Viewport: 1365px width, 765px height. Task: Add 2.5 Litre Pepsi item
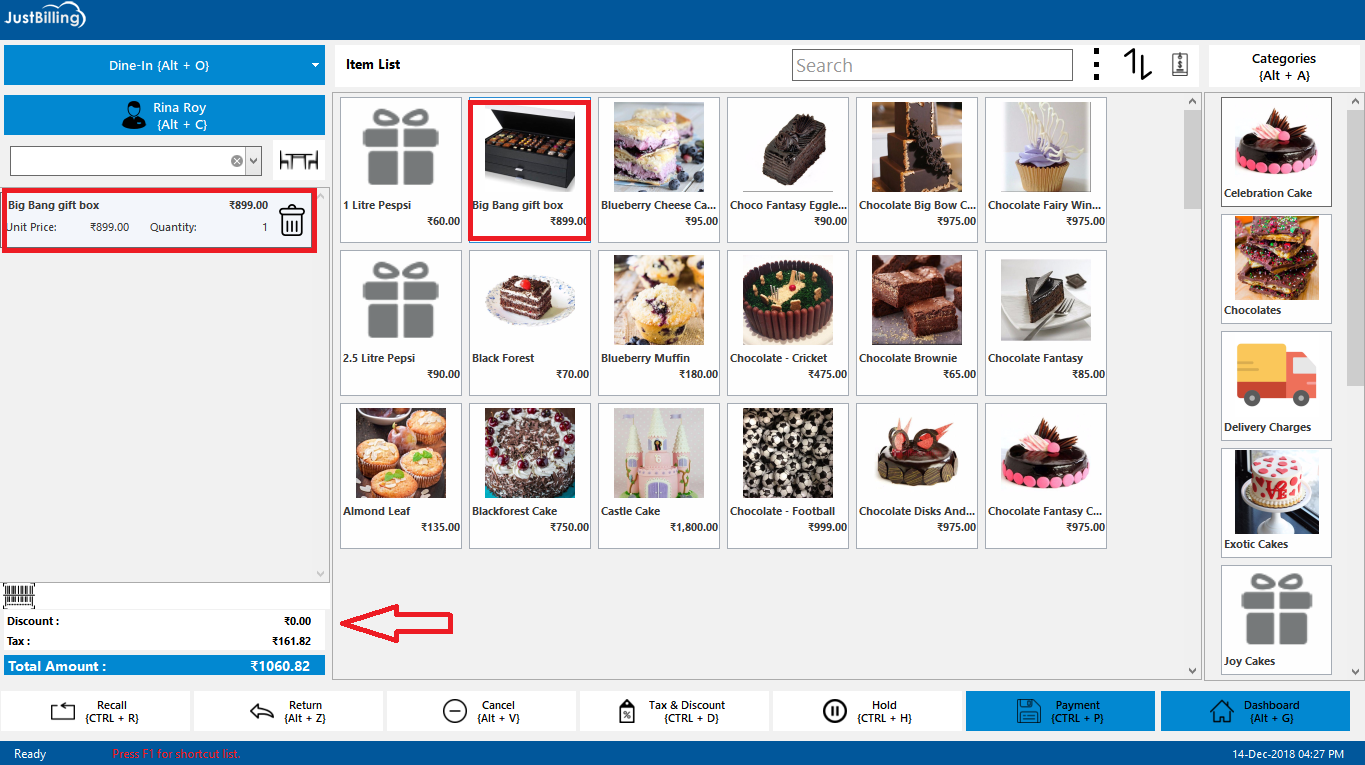(401, 323)
